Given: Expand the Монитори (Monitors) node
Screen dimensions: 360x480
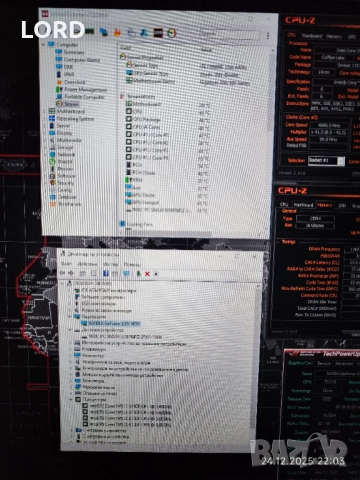Looking at the screenshot, I should click(x=71, y=380).
